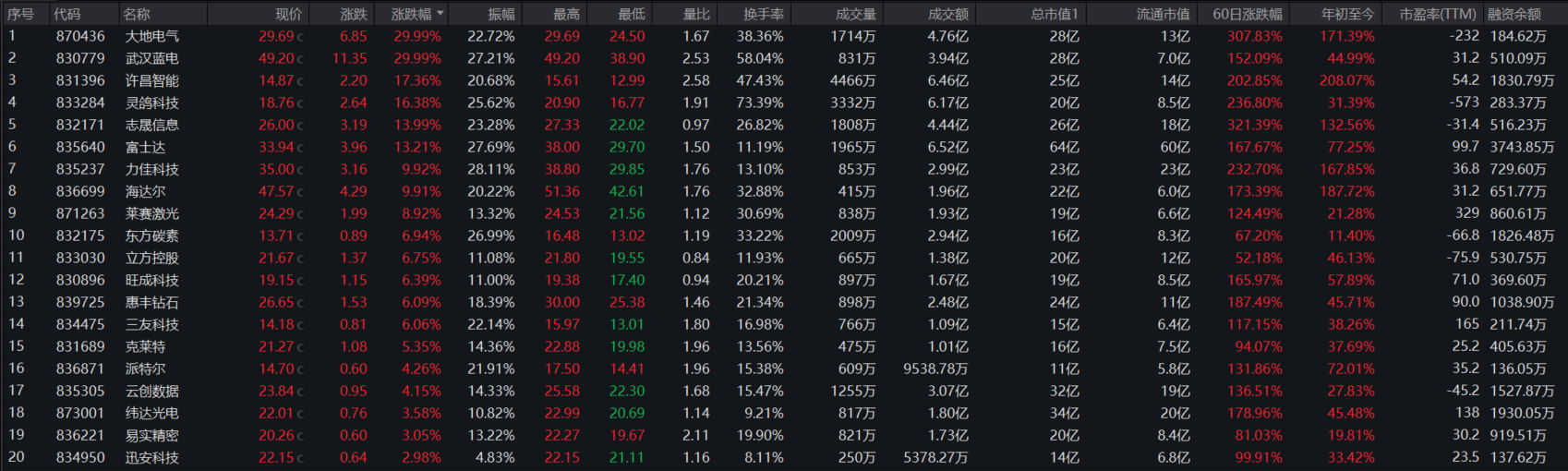Click stock code 839725 for 惠丰钻石
Screen dimensions: 1568x471
pos(80,302)
